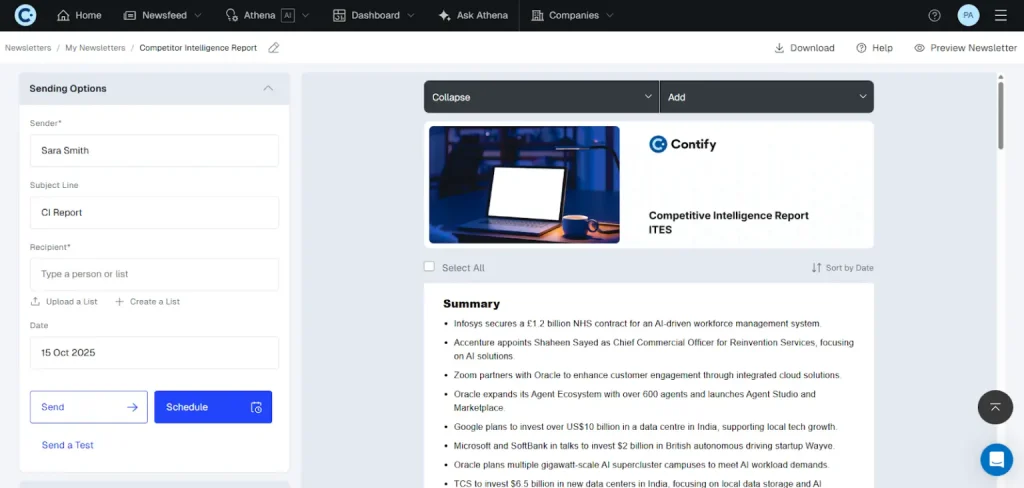This screenshot has height=488, width=1024.
Task: Click the laptop banner image
Action: point(524,185)
